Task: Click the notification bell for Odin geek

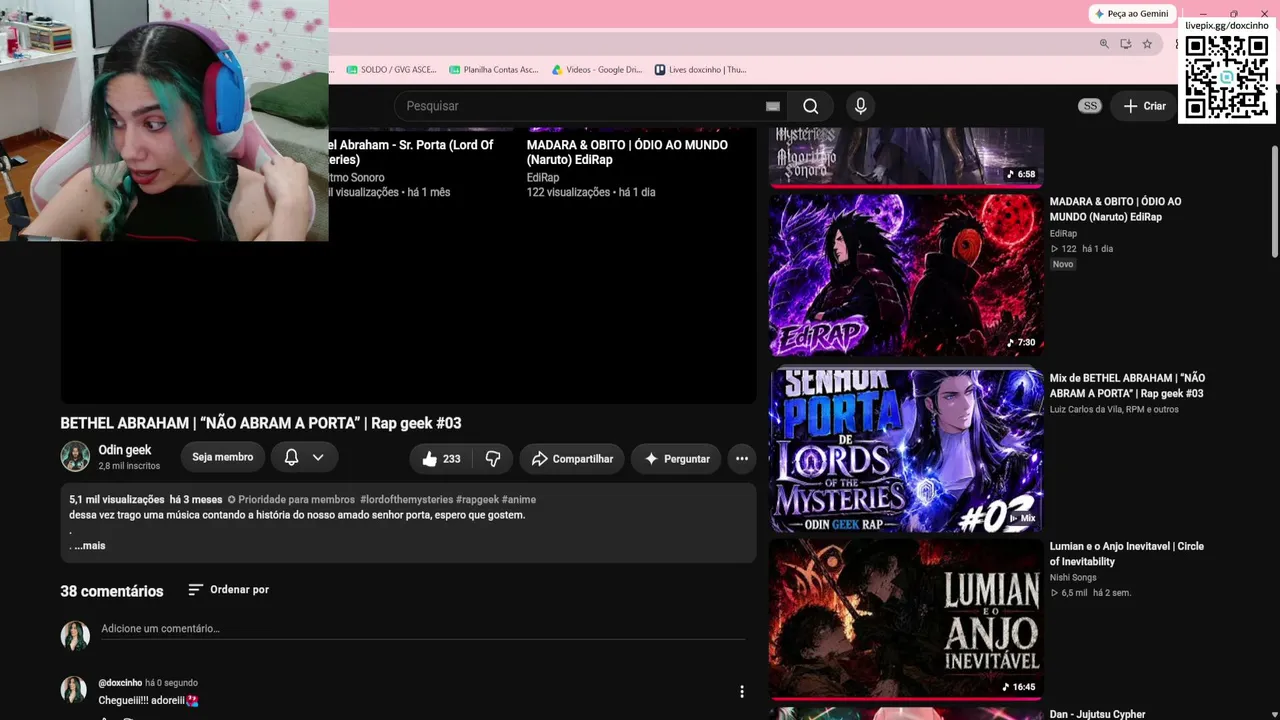Action: (291, 457)
